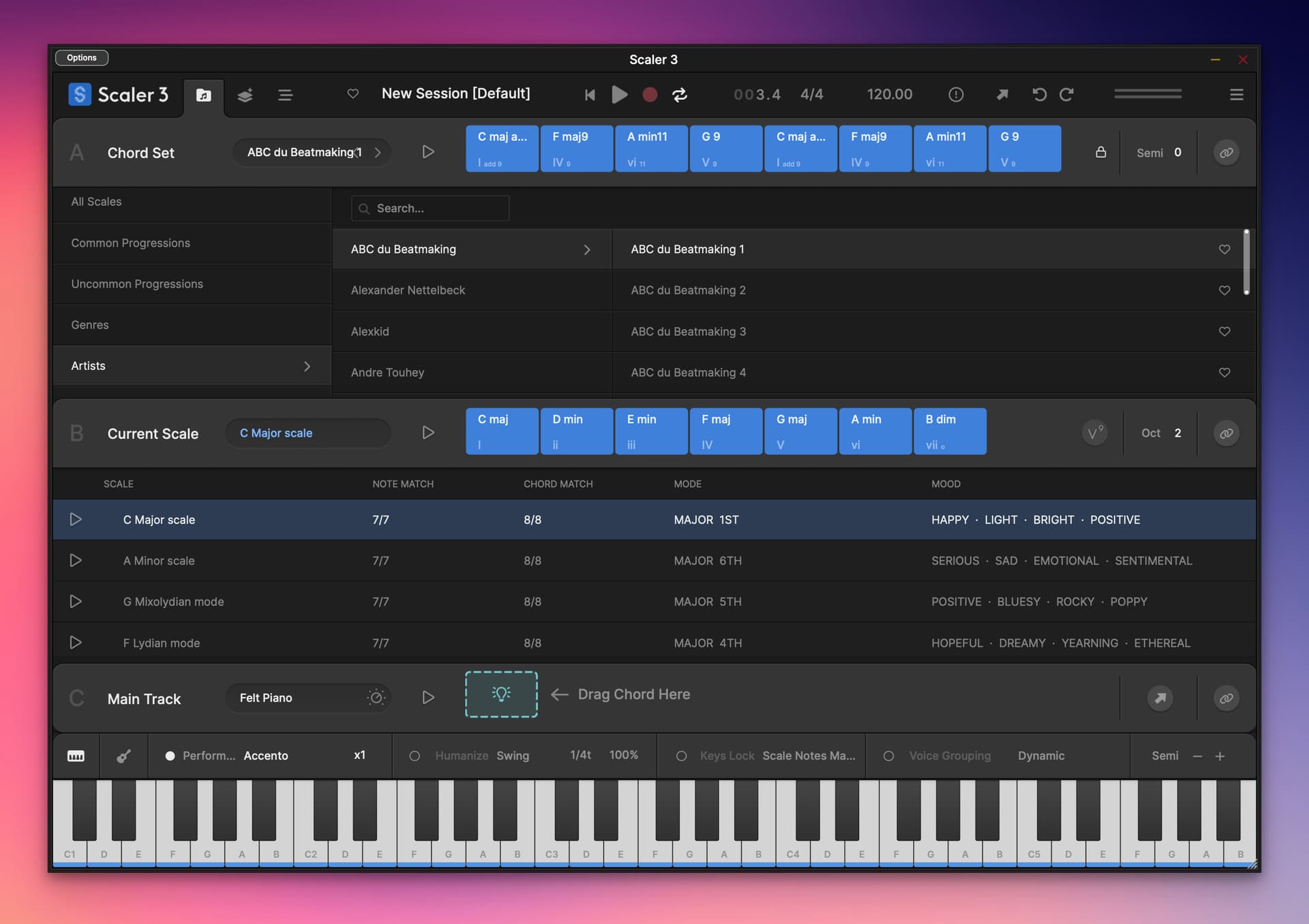This screenshot has width=1309, height=924.
Task: Favorite ABC du Beatmaking 4 heart
Action: [1224, 373]
